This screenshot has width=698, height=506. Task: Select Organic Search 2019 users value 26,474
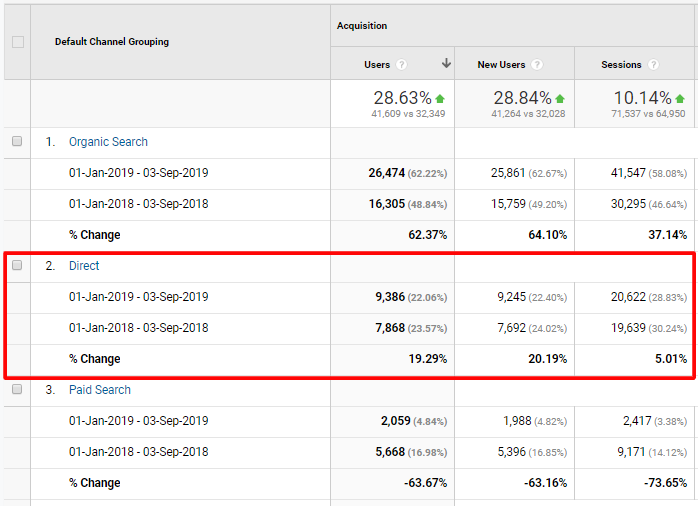pyautogui.click(x=386, y=173)
